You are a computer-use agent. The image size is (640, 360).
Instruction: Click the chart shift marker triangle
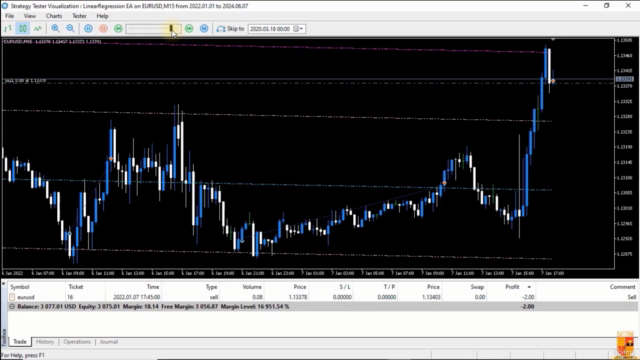tap(553, 40)
